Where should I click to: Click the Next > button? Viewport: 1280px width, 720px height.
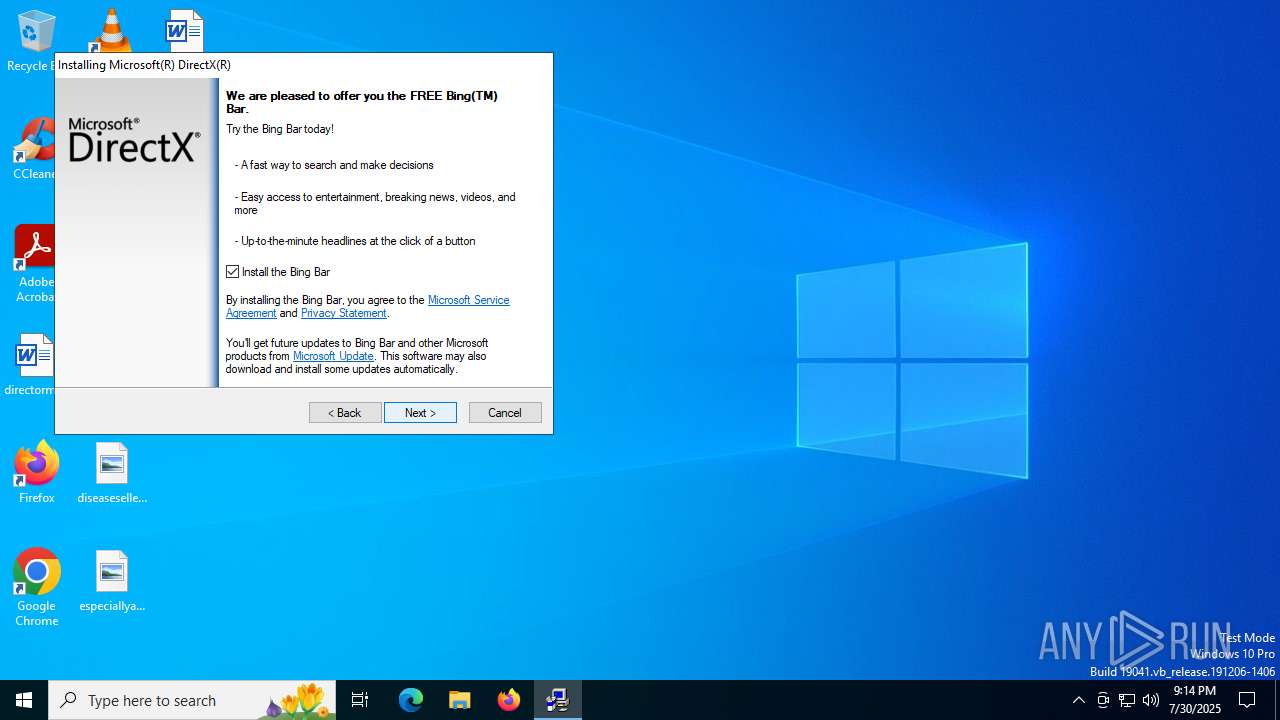click(420, 413)
